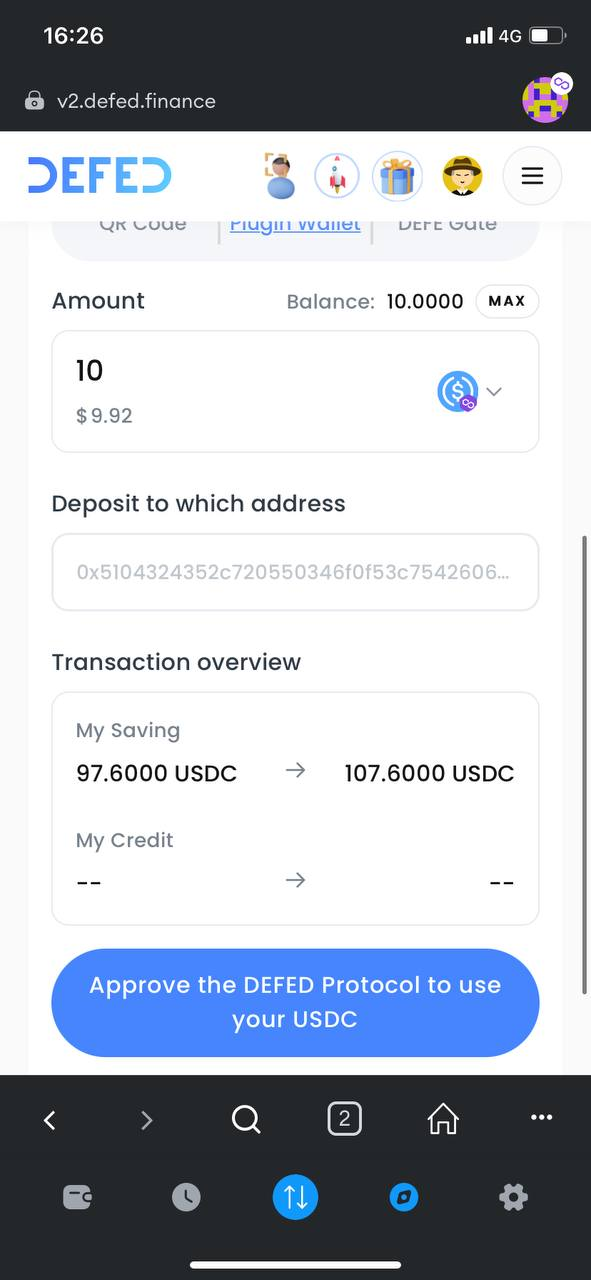Viewport: 591px width, 1280px height.
Task: Approve the DEFED Protocol to use USDC
Action: point(295,1003)
